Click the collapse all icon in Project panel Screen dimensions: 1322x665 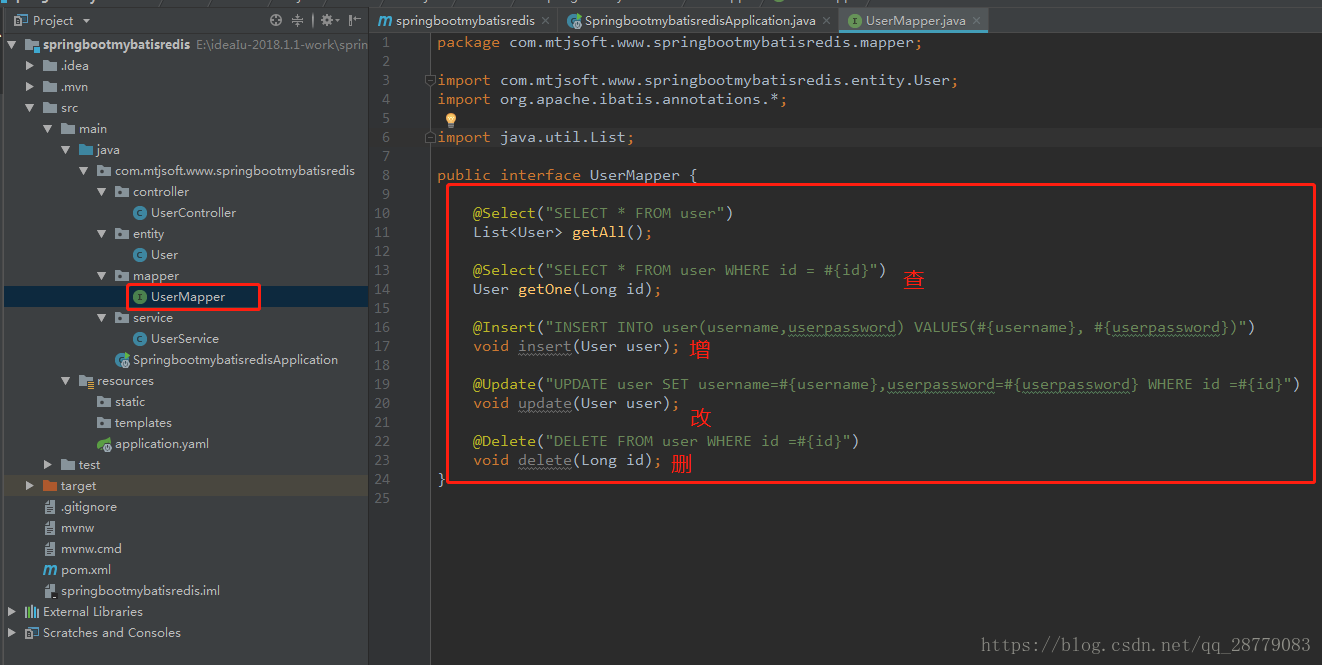298,20
